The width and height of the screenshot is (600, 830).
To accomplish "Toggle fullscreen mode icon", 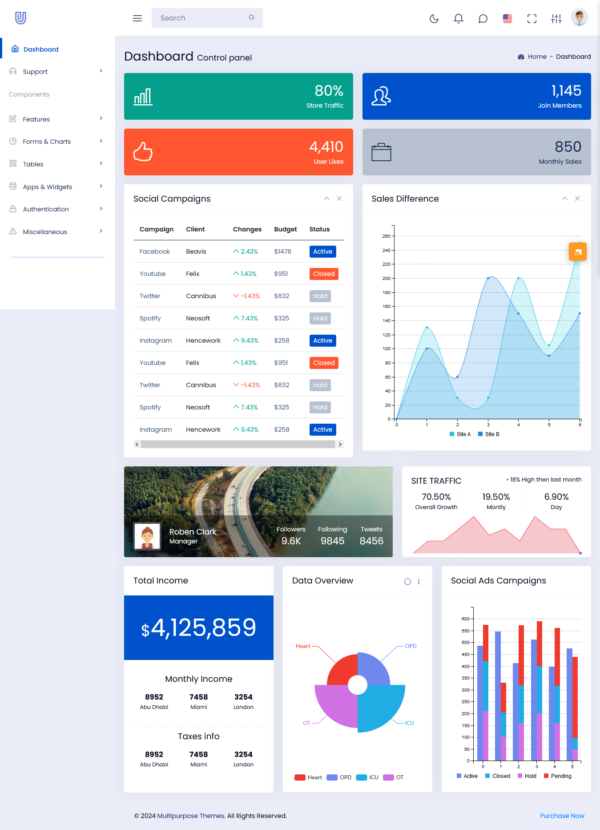I will (532, 19).
